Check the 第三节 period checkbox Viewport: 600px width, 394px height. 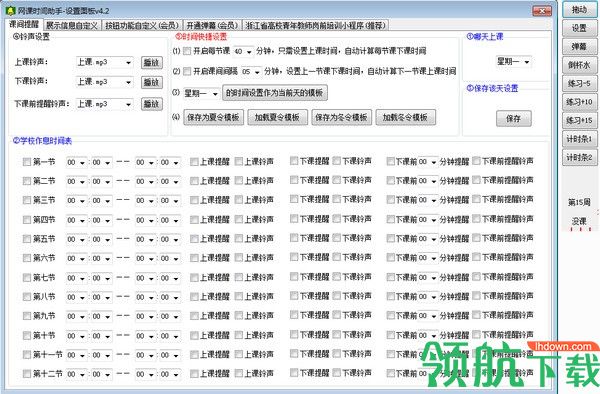point(26,200)
